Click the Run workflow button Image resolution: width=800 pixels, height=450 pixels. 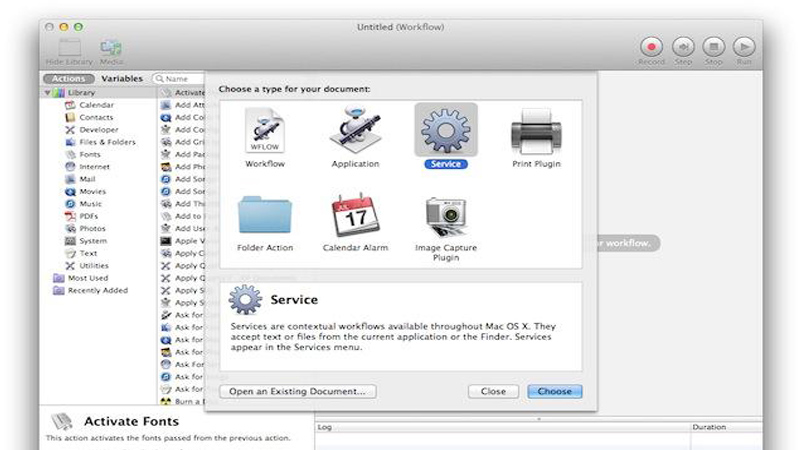[744, 47]
